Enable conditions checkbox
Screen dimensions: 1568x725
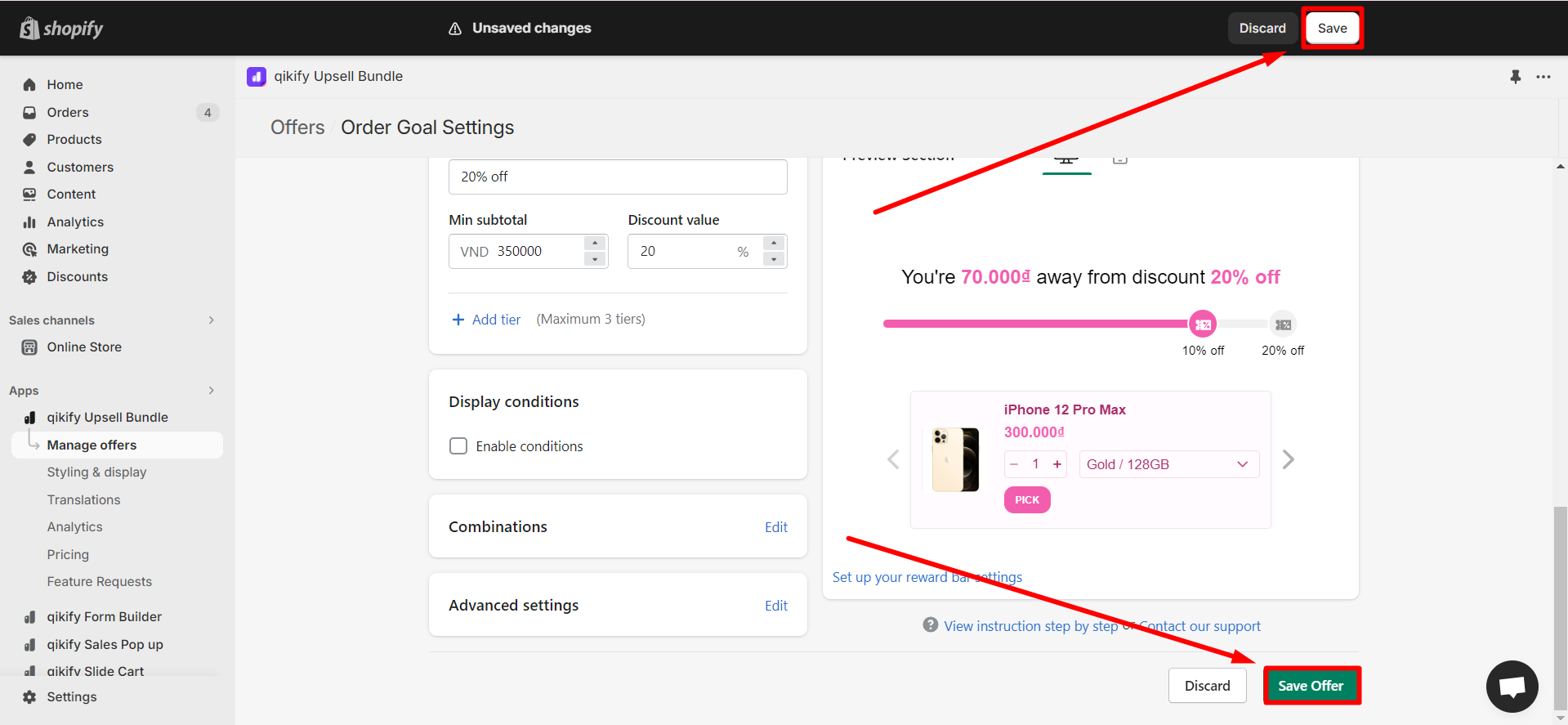click(x=458, y=446)
